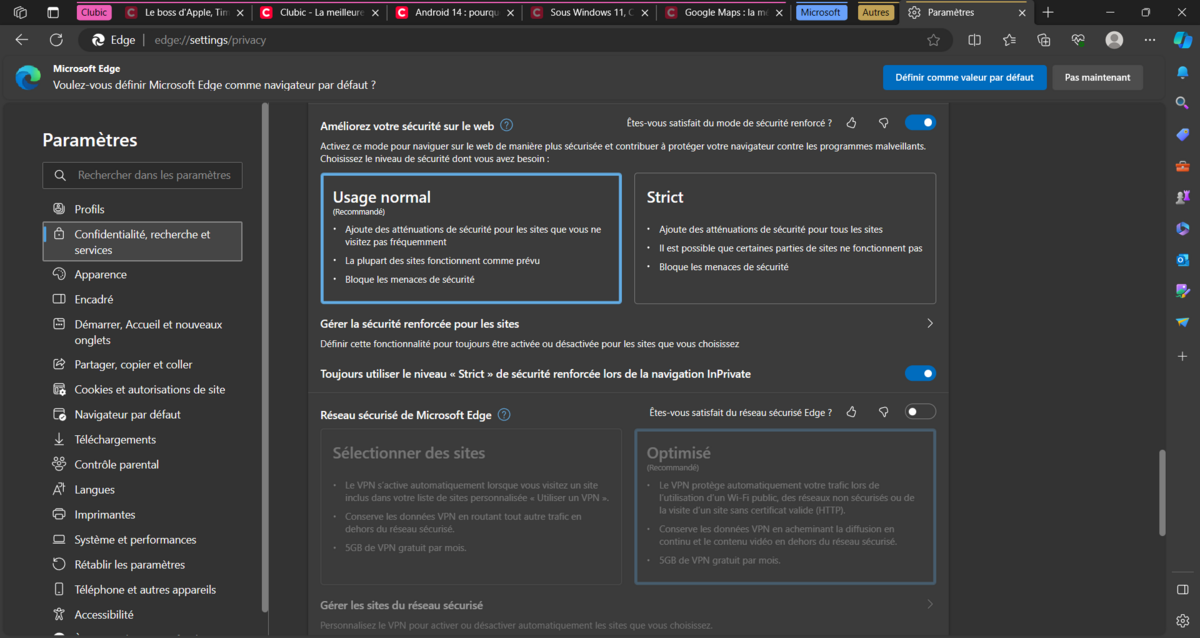Open Browser essentials heart icon

(1078, 40)
